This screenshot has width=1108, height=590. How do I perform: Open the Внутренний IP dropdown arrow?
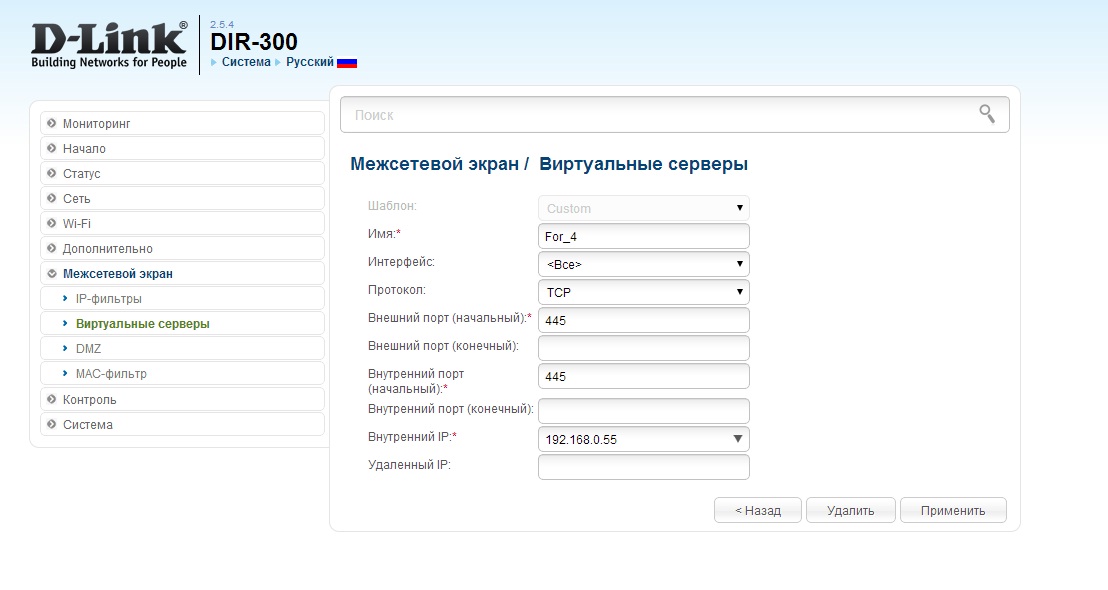[738, 439]
